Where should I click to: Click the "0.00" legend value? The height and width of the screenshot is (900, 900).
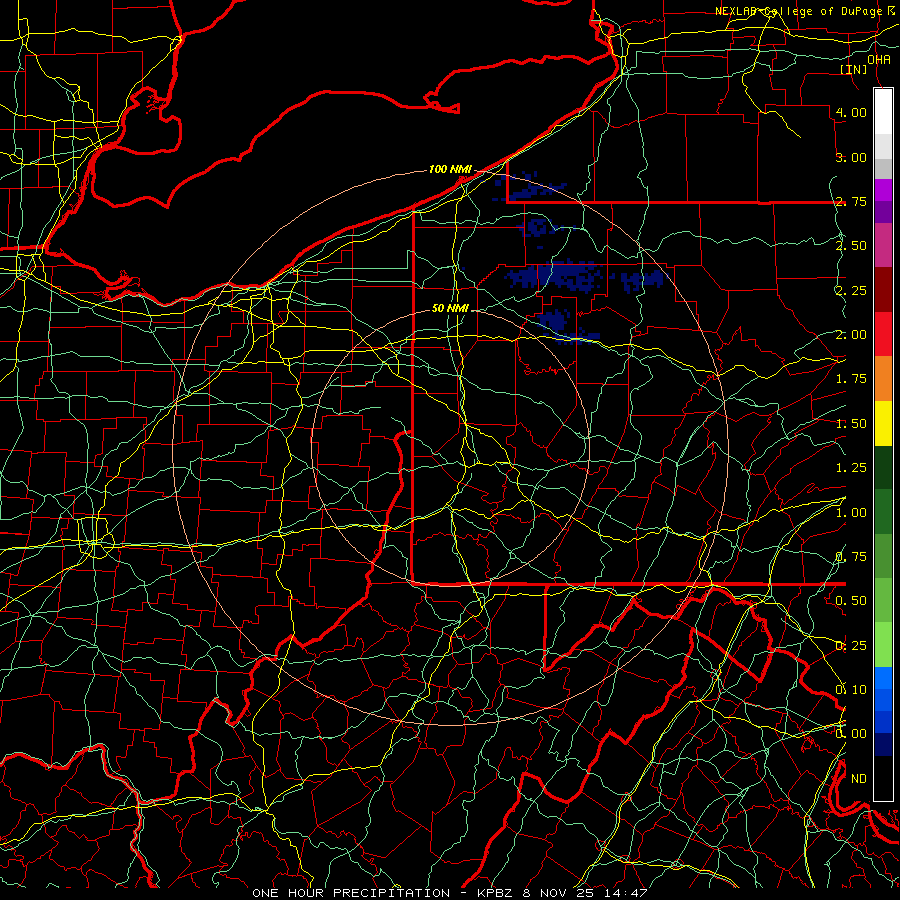point(851,734)
